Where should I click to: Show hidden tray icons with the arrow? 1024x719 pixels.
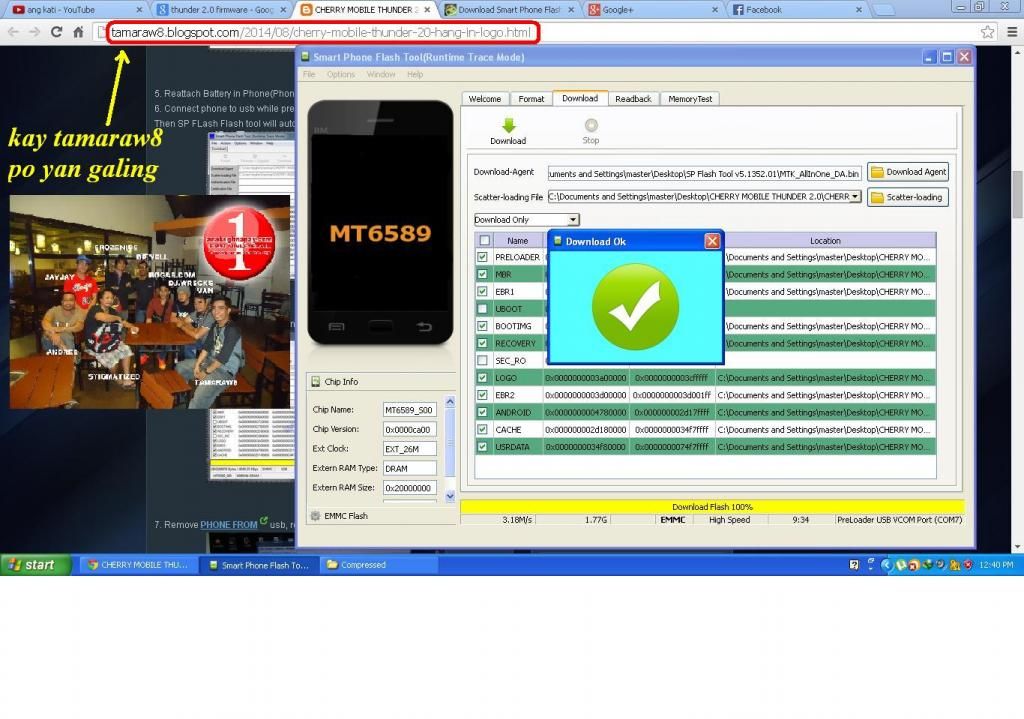coord(886,565)
